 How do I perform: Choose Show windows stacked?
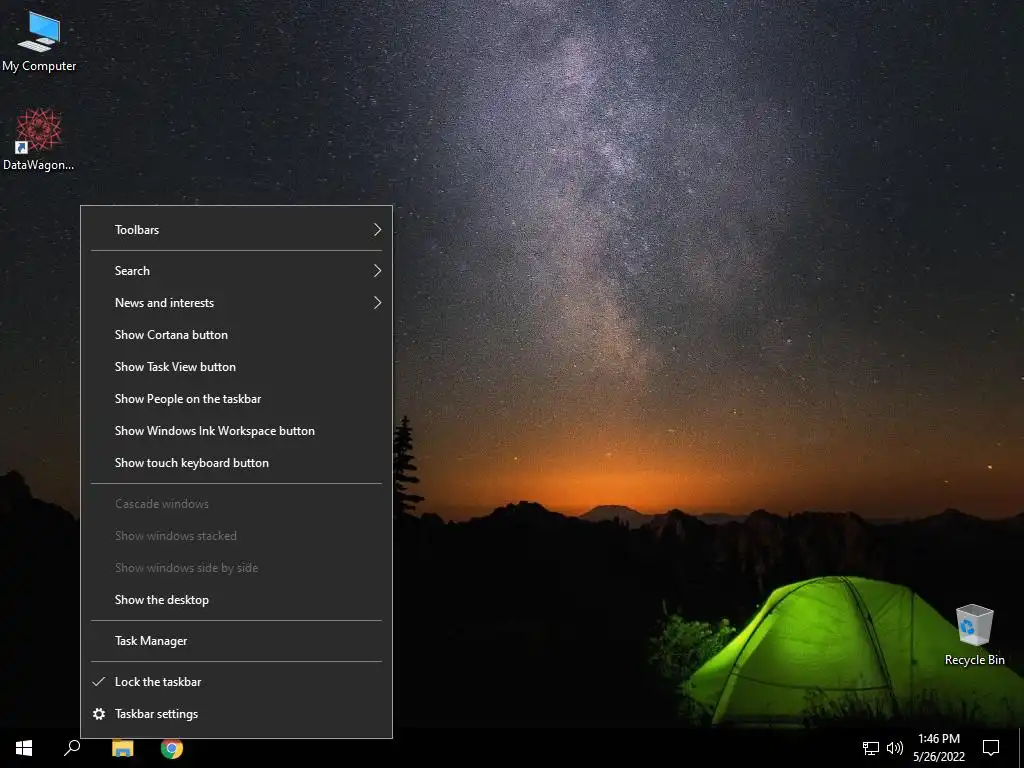(x=236, y=536)
